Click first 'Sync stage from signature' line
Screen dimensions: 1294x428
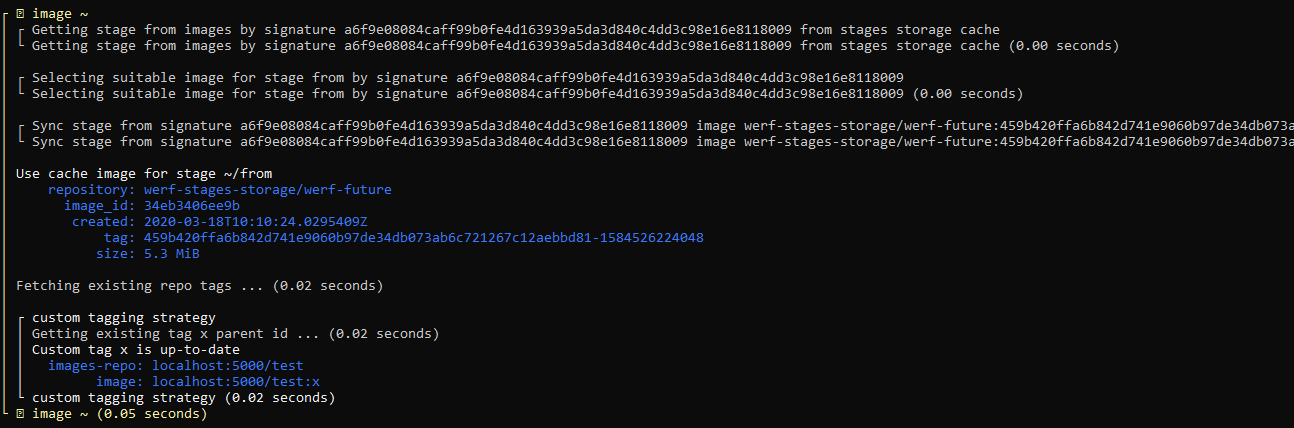(x=663, y=126)
